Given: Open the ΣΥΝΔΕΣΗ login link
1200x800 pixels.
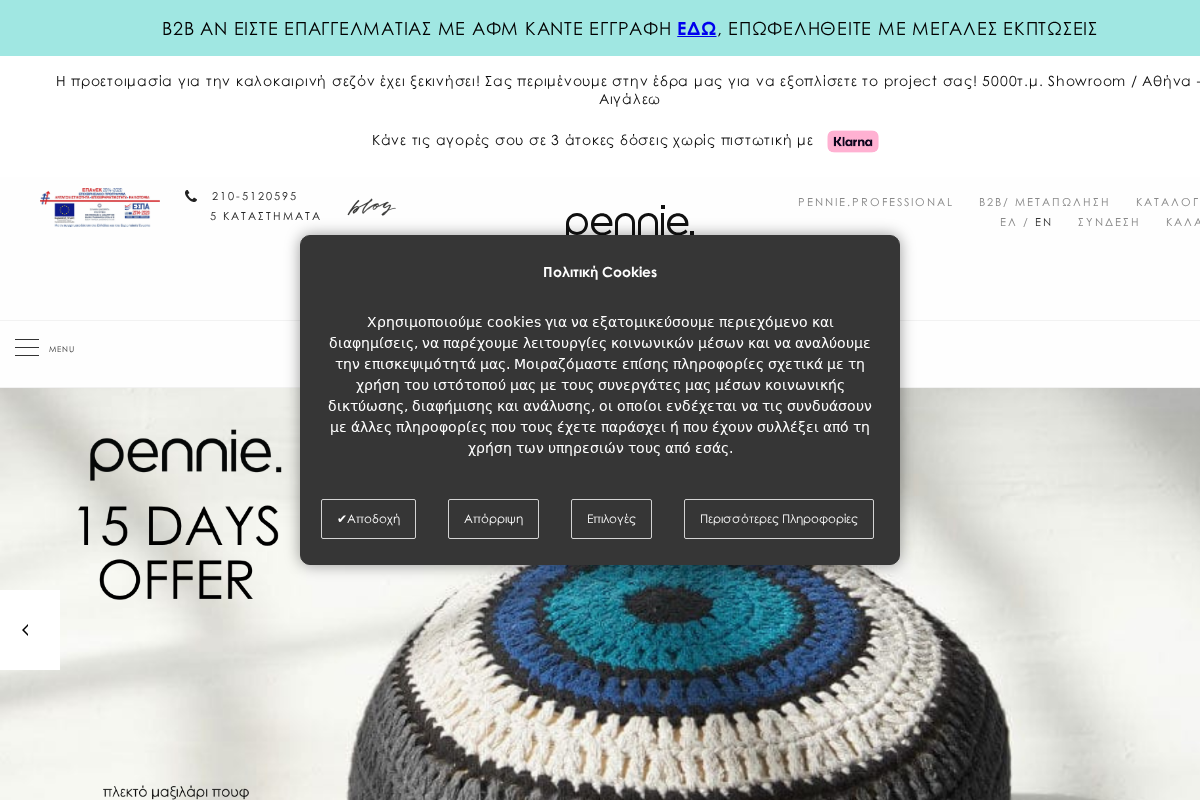Looking at the screenshot, I should click(x=1109, y=222).
